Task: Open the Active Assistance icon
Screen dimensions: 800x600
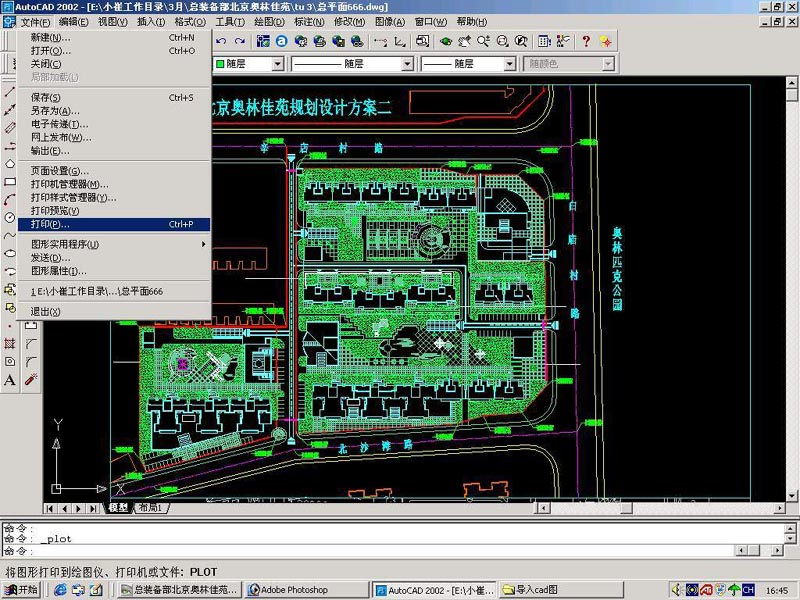Action: point(606,41)
